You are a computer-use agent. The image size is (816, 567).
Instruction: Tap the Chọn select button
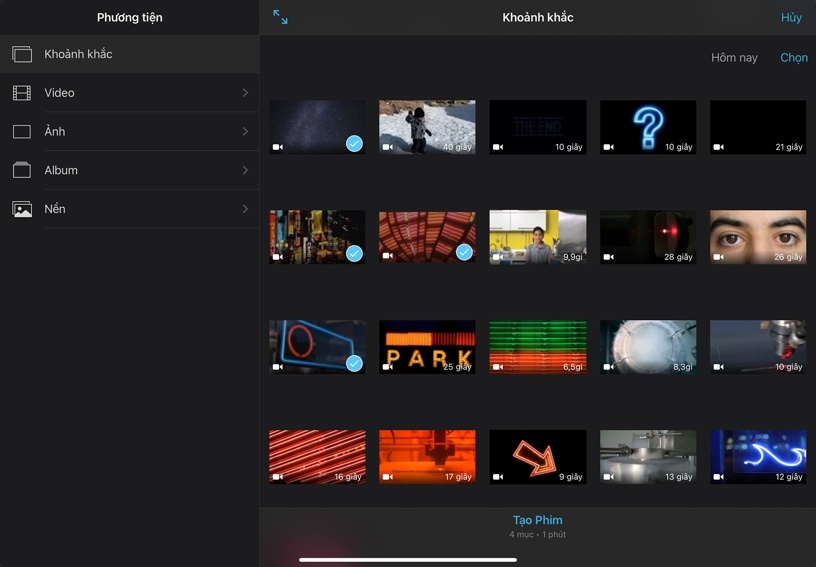coord(793,58)
